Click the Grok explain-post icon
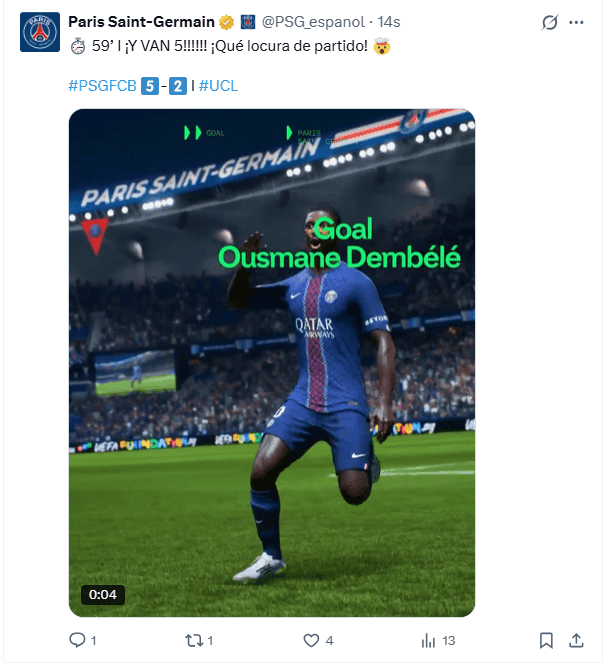The height and width of the screenshot is (663, 606). tap(550, 22)
